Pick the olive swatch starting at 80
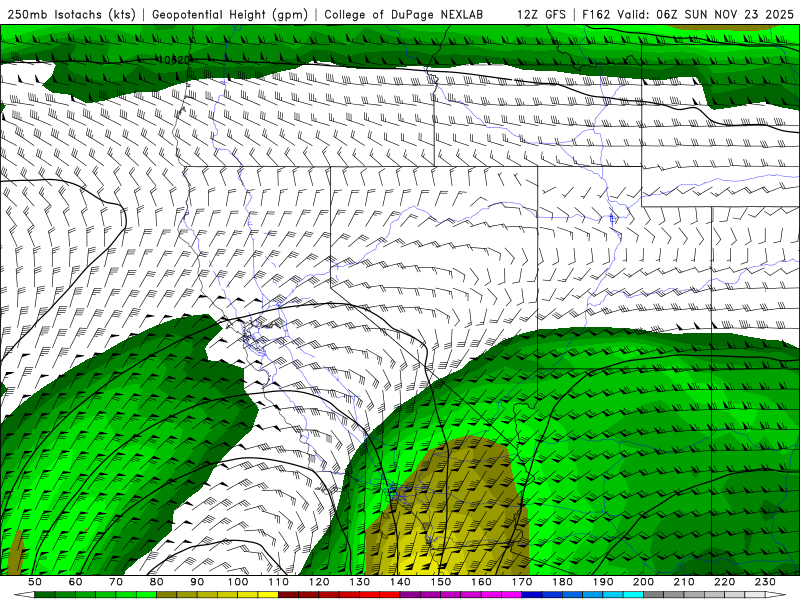The height and width of the screenshot is (600, 800). click(167, 595)
